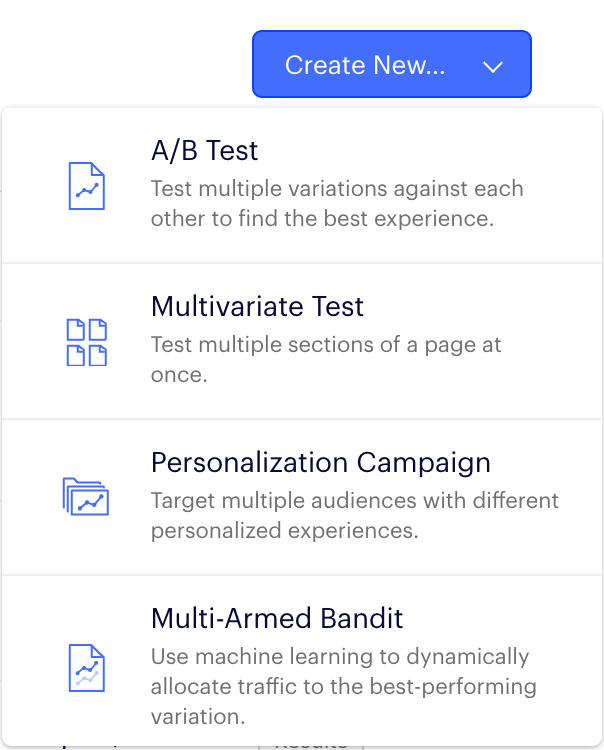Click the word 'variation.' in the Bandit description
The height and width of the screenshot is (750, 604).
click(198, 717)
